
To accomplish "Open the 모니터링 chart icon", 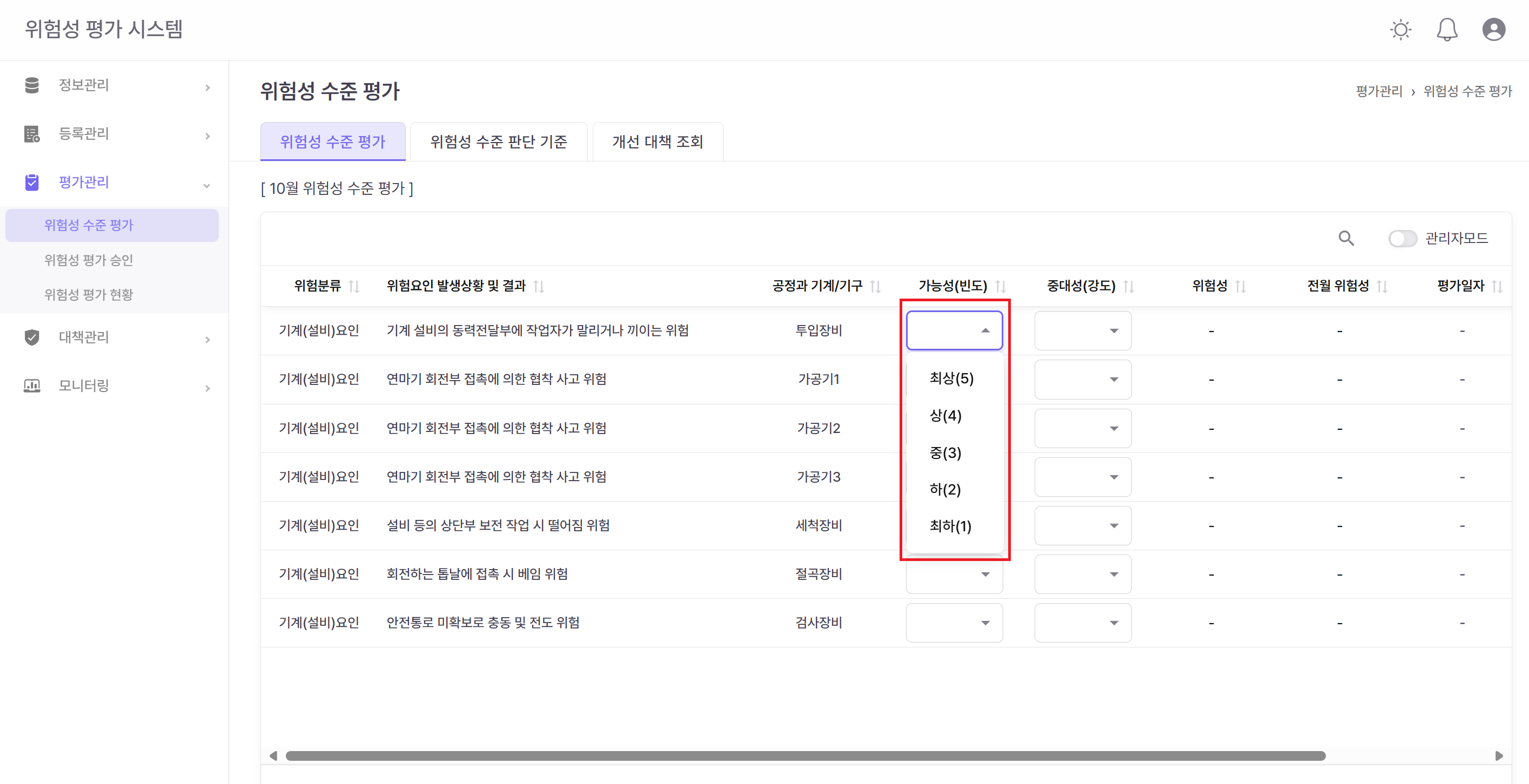I will pyautogui.click(x=31, y=386).
